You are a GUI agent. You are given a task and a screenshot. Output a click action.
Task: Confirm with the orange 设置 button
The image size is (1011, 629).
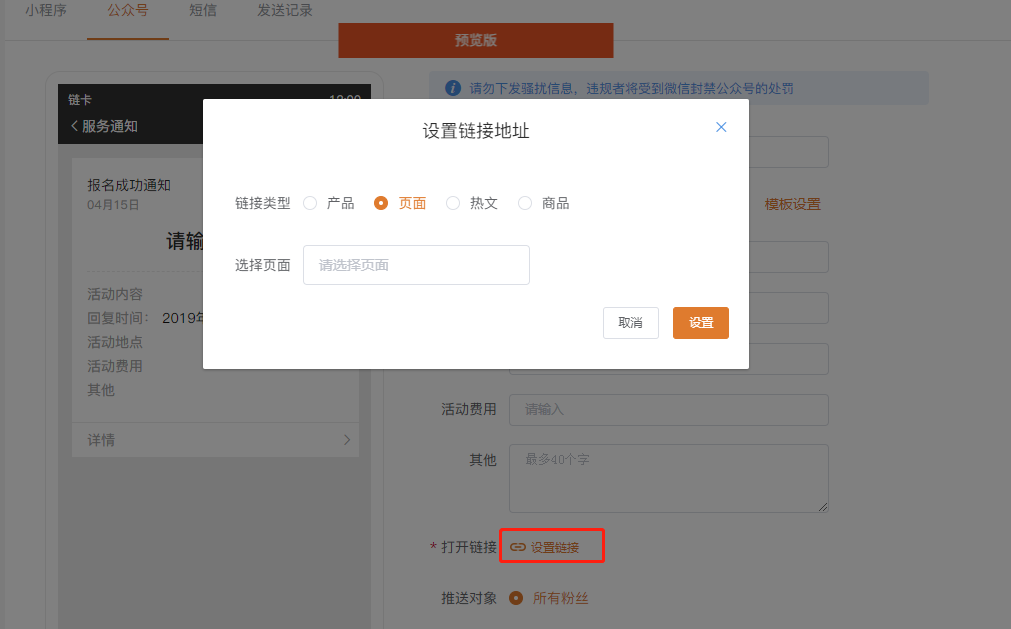point(700,323)
